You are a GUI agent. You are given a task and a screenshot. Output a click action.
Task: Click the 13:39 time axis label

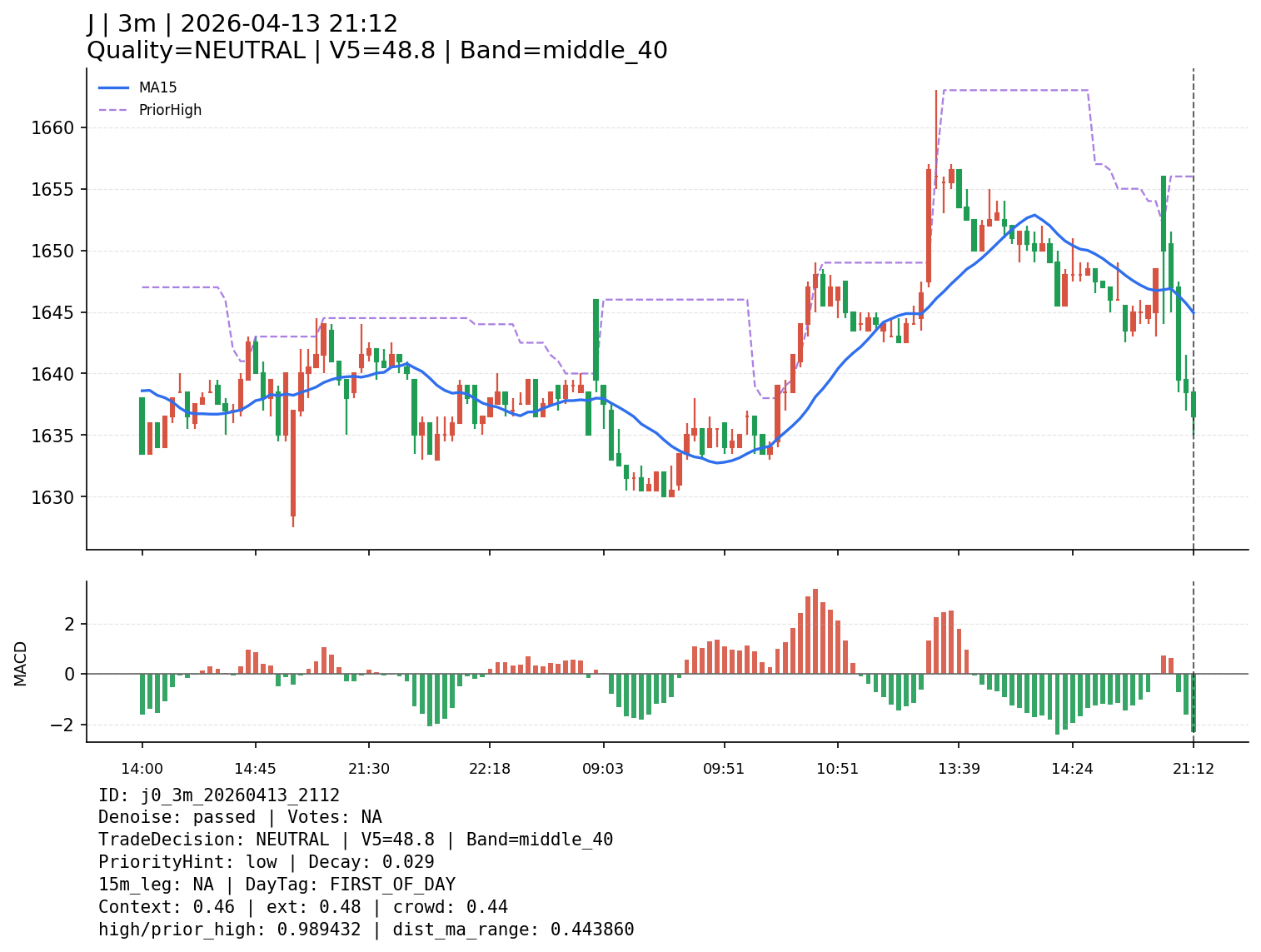[959, 769]
